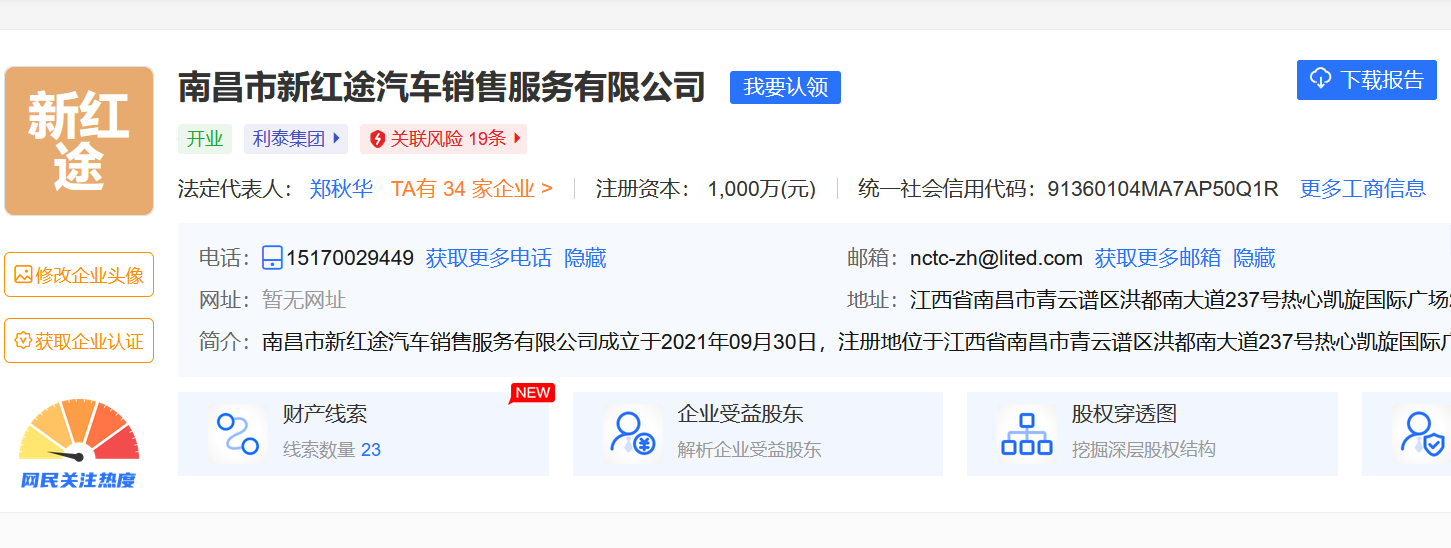Viewport: 1451px width, 548px height.
Task: Open the 企业受益股东 person icon
Action: point(633,433)
